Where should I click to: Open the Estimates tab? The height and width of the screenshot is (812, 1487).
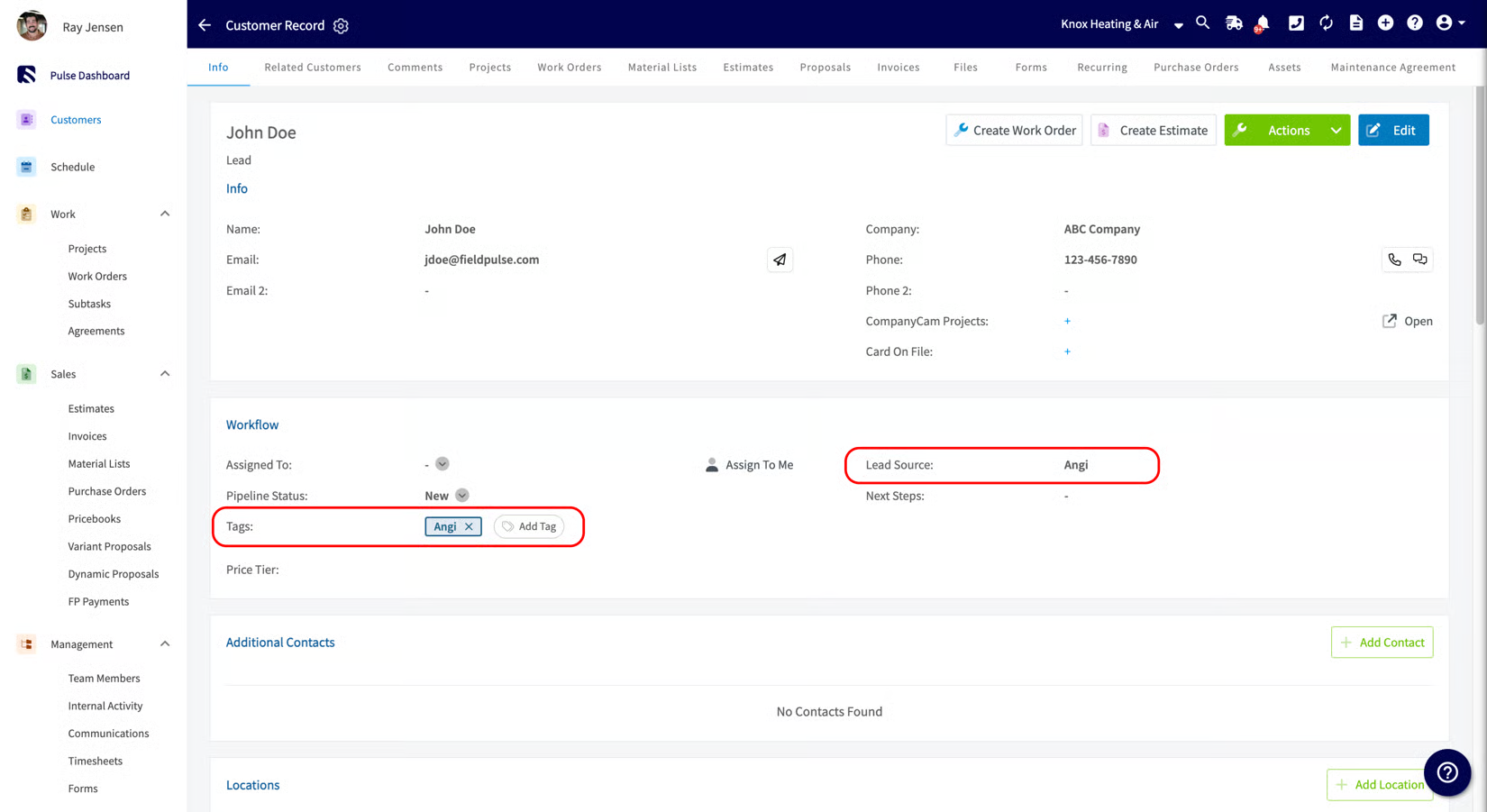(748, 68)
